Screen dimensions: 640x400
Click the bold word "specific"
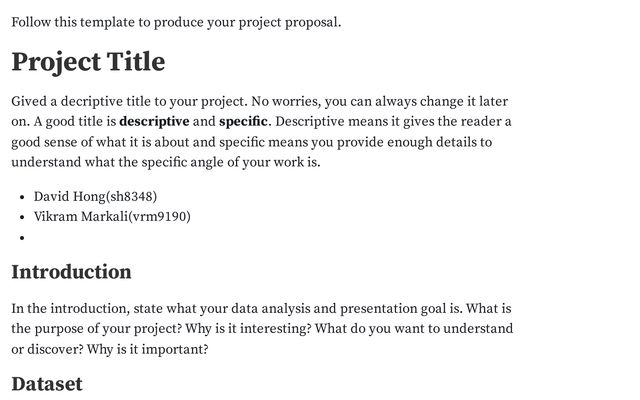pos(243,122)
